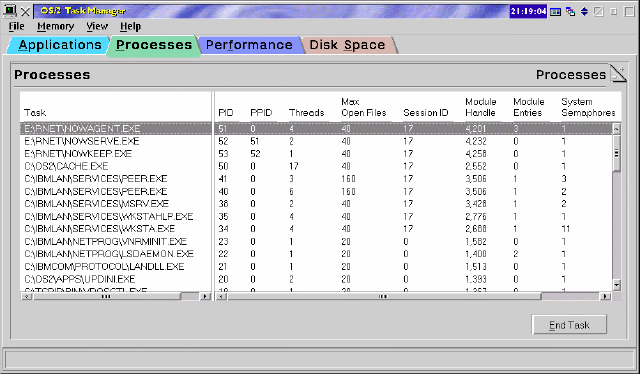
Task: Open the system menu computer icon
Action: pyautogui.click(x=10, y=11)
